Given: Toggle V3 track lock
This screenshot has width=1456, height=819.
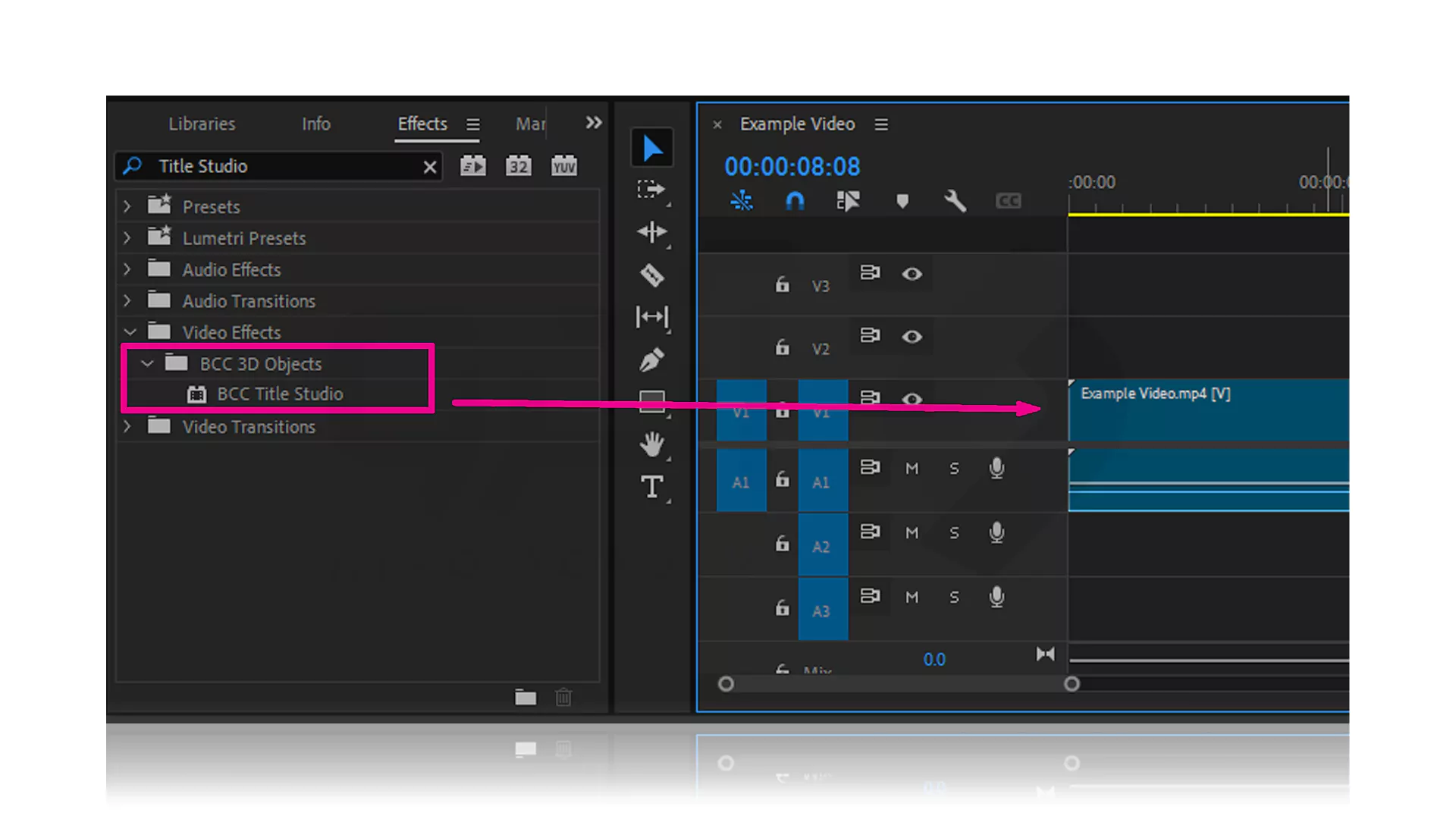Looking at the screenshot, I should point(782,285).
